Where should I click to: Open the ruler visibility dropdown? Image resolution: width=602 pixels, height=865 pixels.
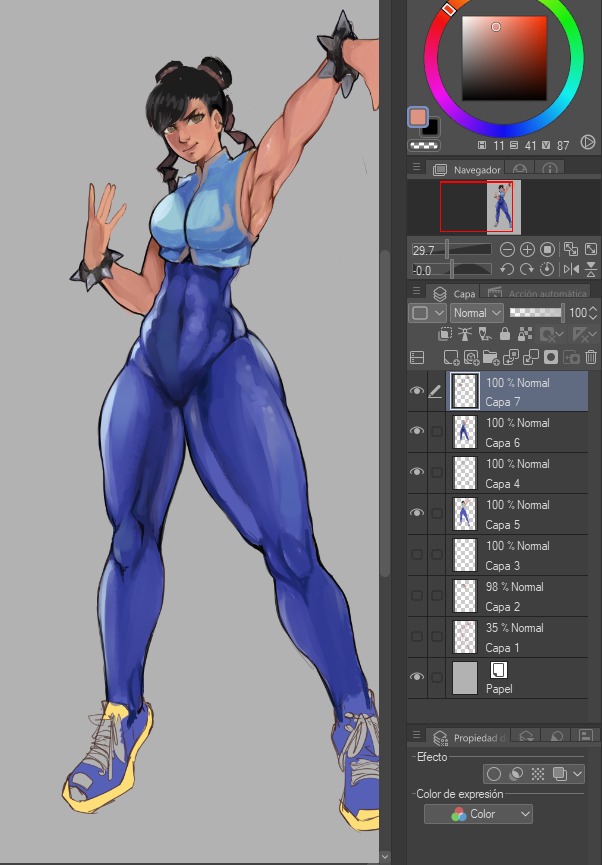[x=584, y=334]
